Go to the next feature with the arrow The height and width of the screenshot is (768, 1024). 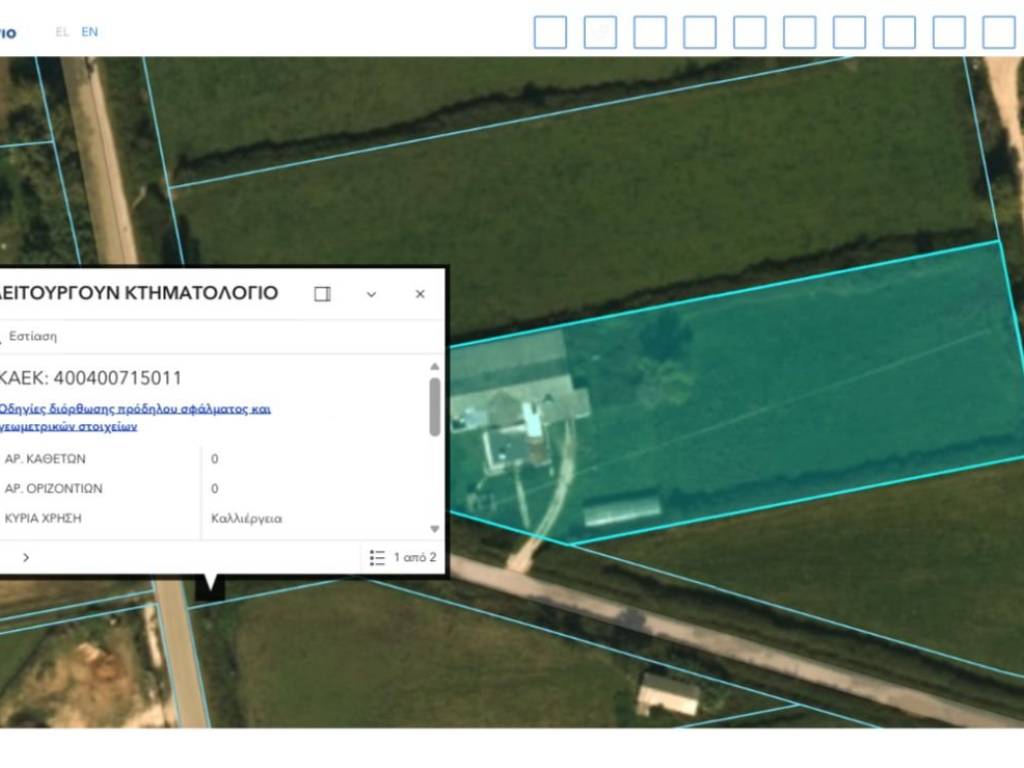26,557
